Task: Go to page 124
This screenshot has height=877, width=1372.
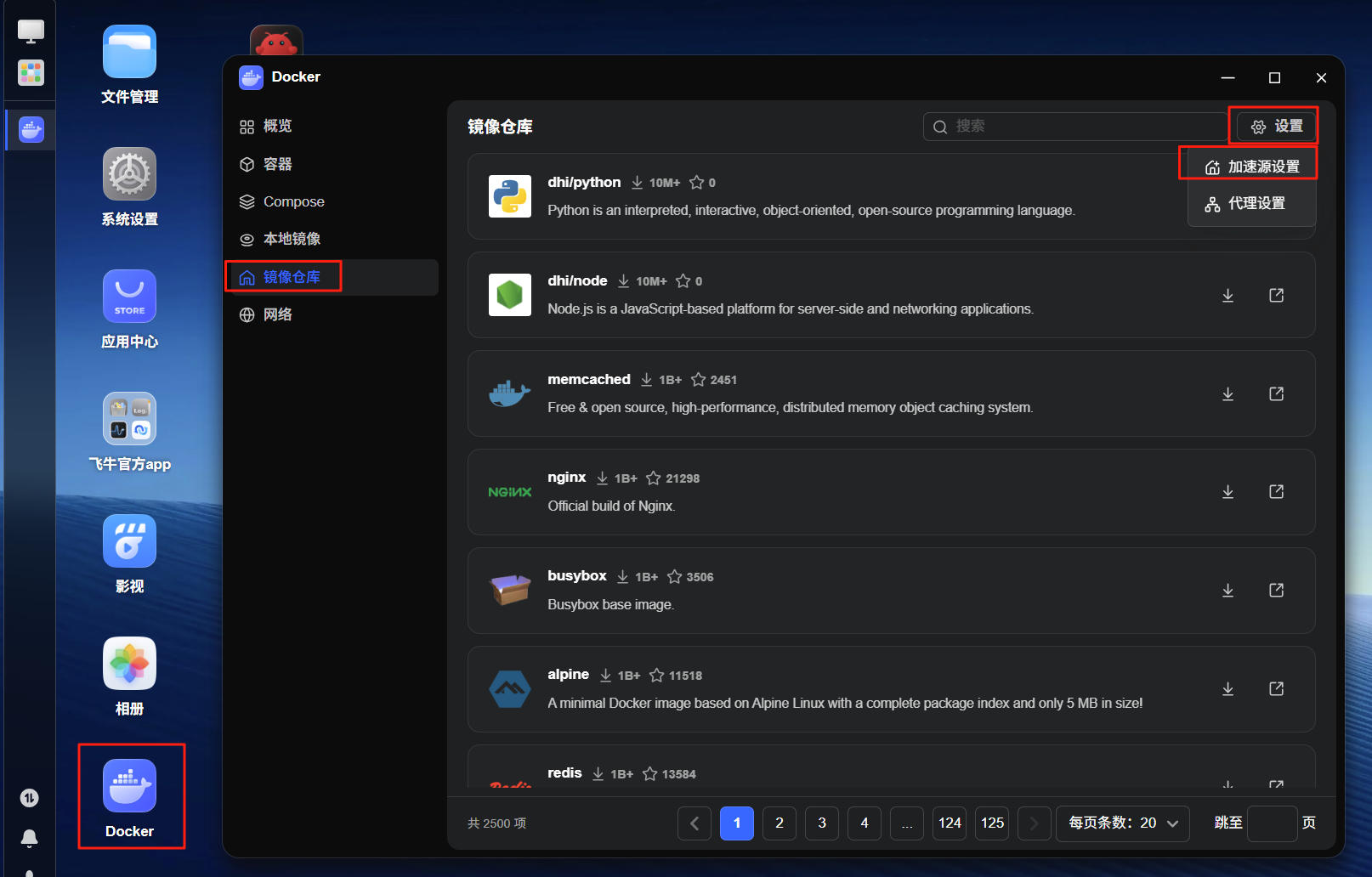Action: click(x=950, y=823)
